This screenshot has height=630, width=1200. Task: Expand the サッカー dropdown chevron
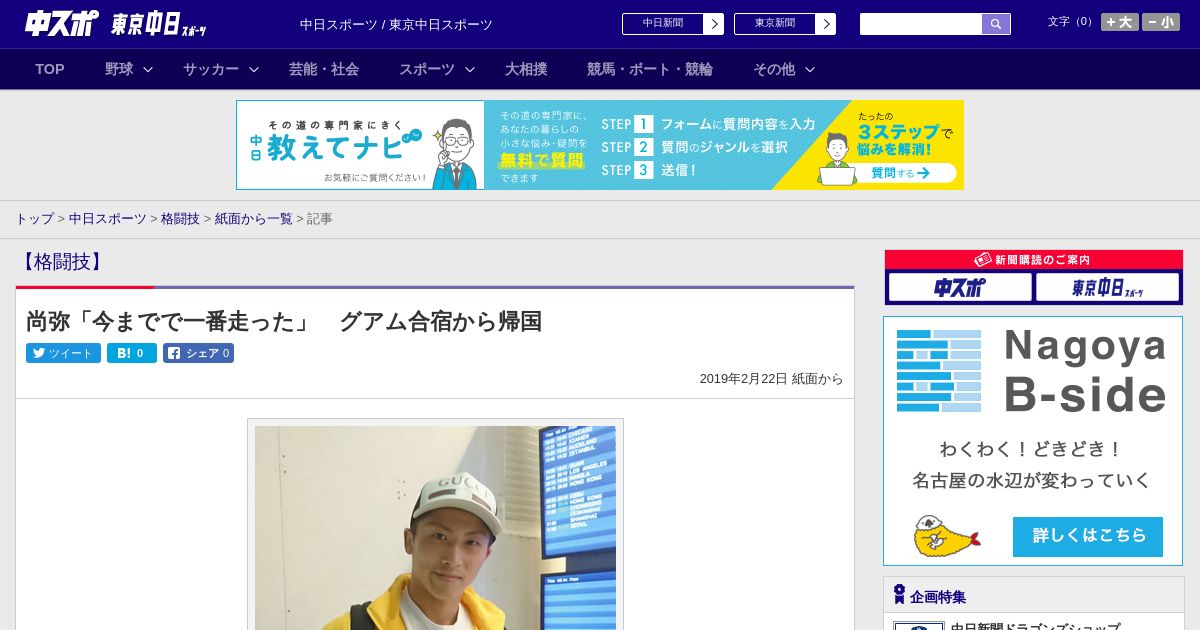pos(254,69)
